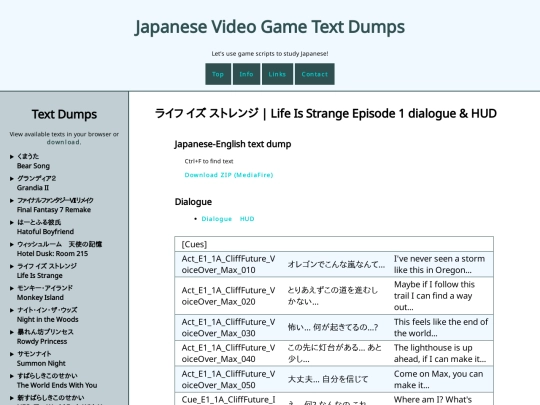This screenshot has height=405, width=540.
Task: Click "I've never seen a storm" cell
Action: (x=441, y=264)
